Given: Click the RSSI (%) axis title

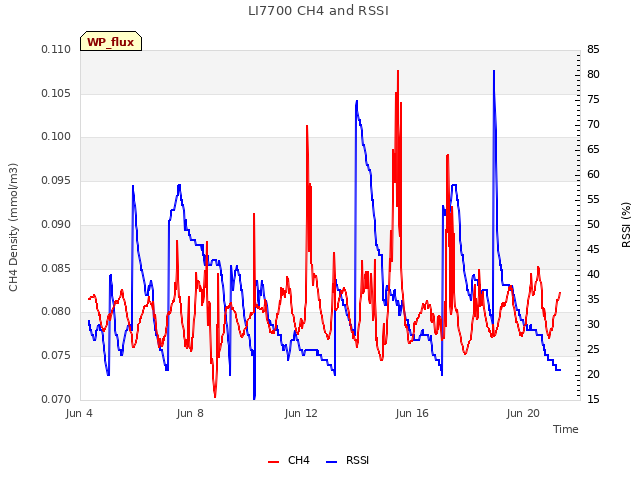Looking at the screenshot, I should coord(626,224).
